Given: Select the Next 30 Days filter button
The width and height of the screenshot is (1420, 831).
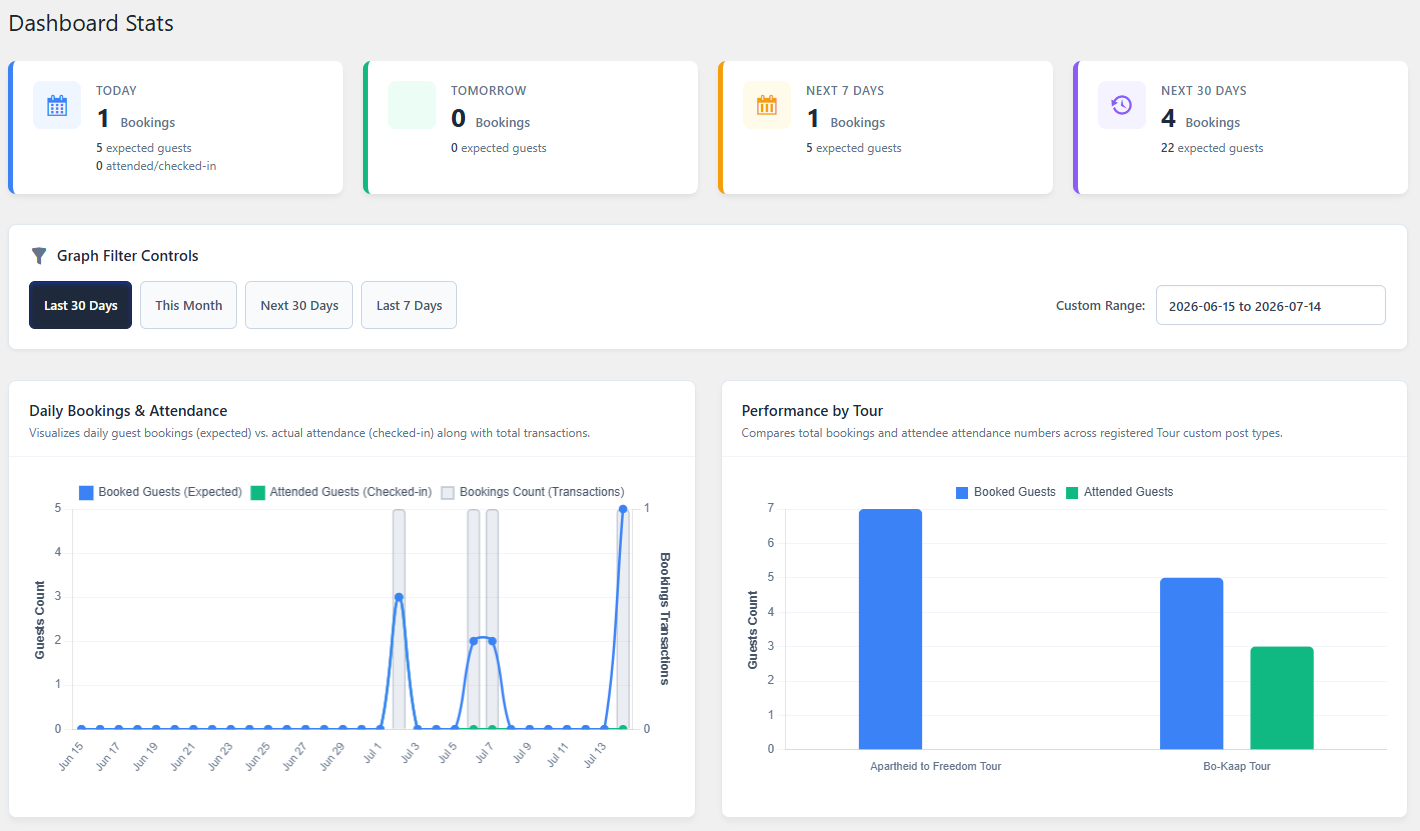Looking at the screenshot, I should (299, 305).
